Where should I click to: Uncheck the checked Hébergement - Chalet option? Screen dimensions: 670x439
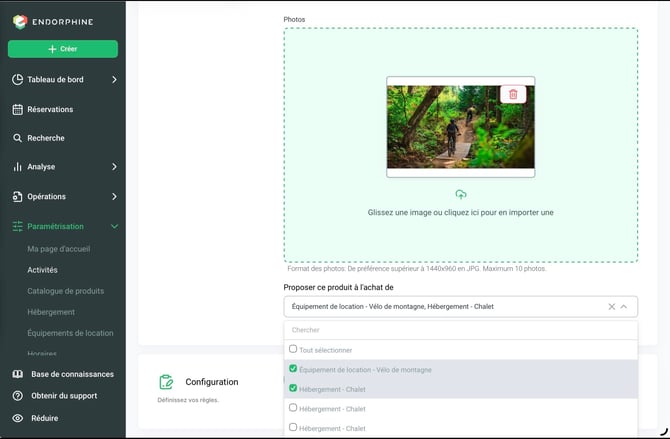(x=293, y=388)
